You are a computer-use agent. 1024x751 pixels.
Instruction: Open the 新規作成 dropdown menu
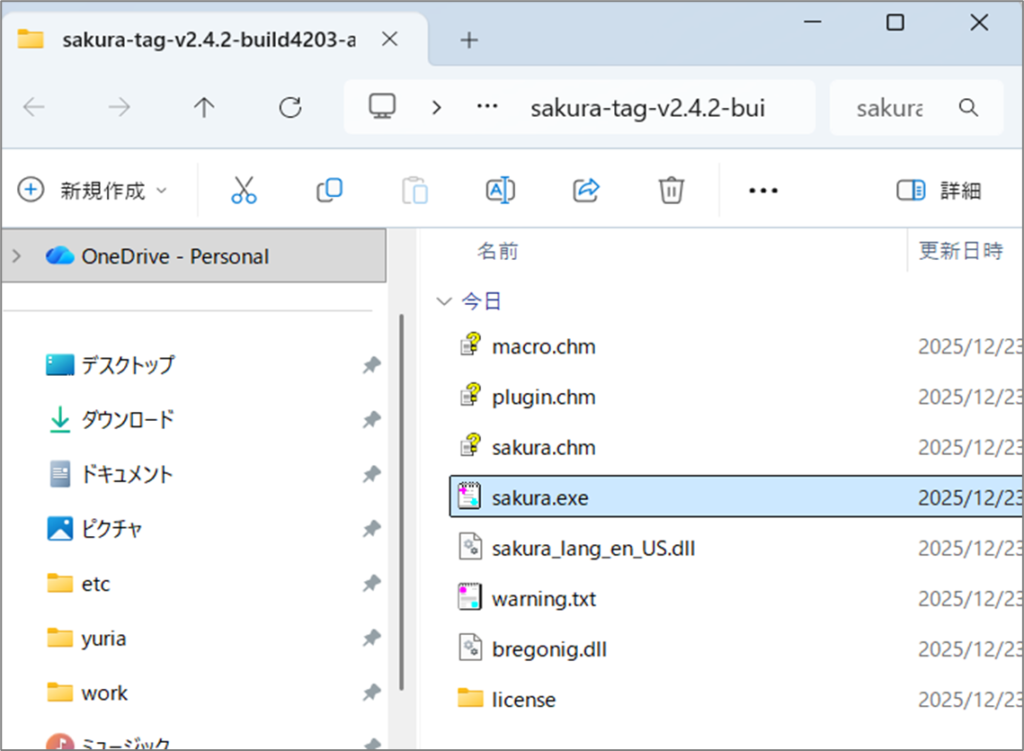(x=94, y=190)
